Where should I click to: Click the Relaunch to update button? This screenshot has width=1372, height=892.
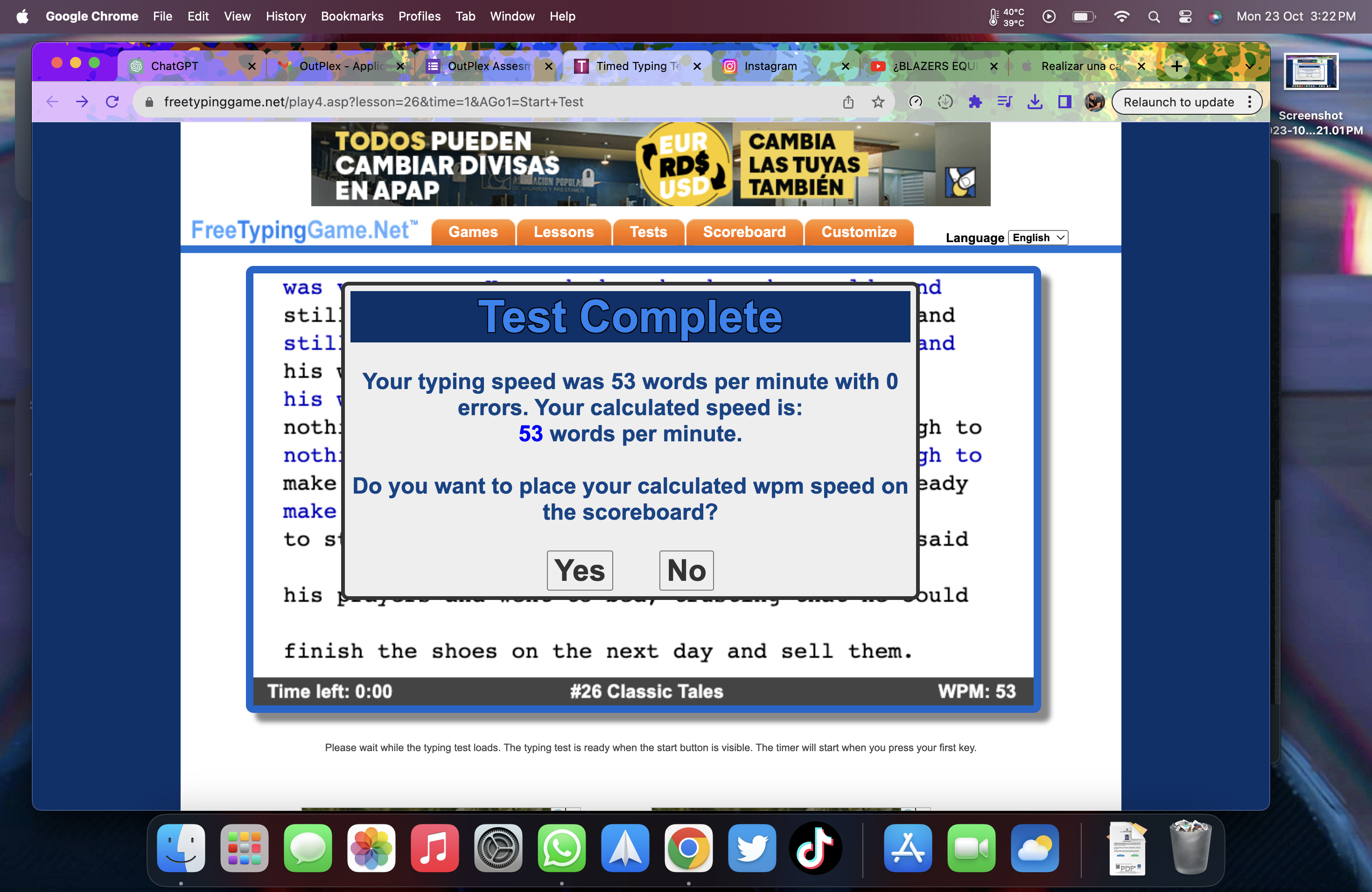1178,102
